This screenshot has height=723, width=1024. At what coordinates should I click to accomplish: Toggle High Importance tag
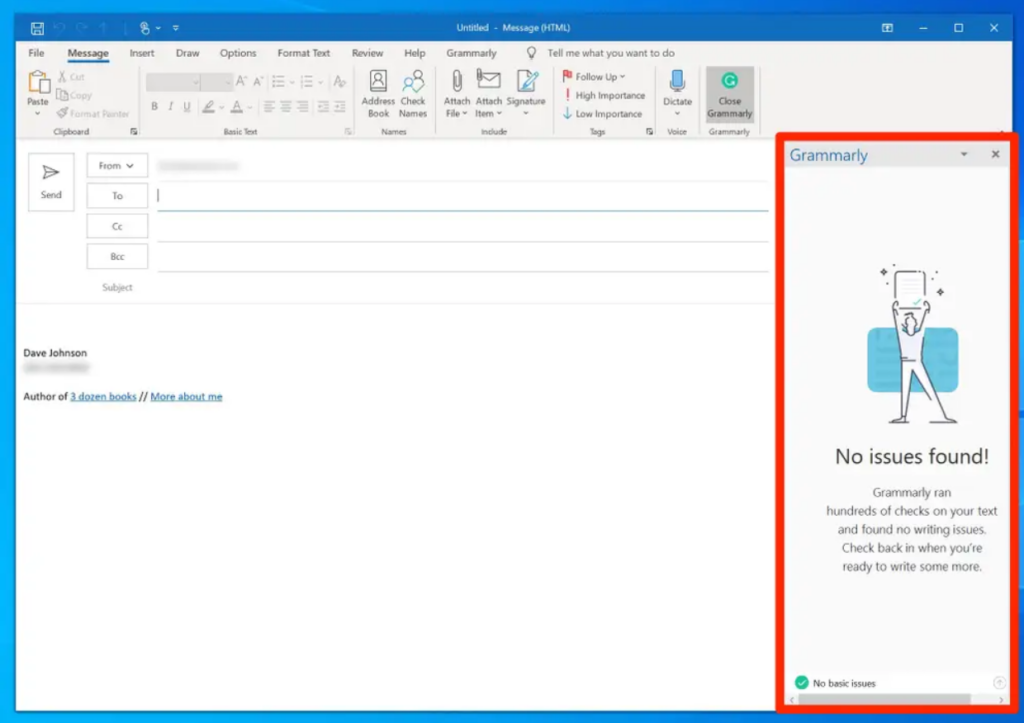603,95
